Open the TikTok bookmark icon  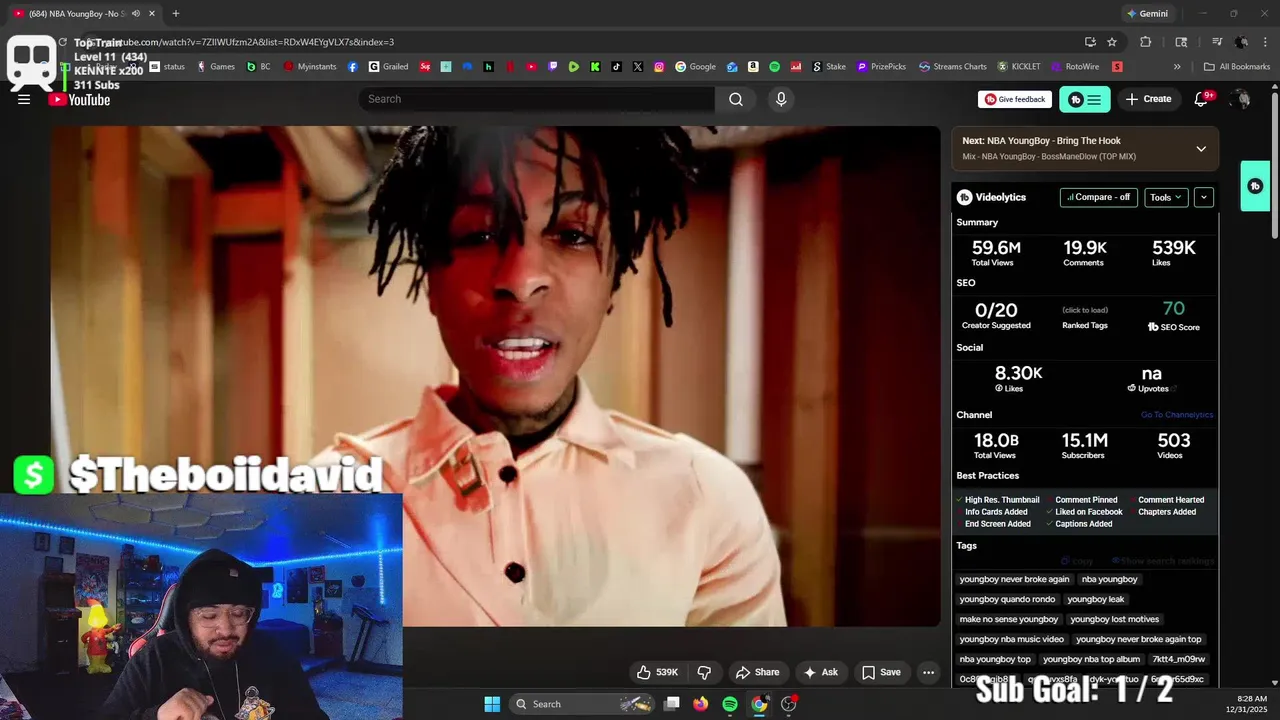(x=616, y=67)
